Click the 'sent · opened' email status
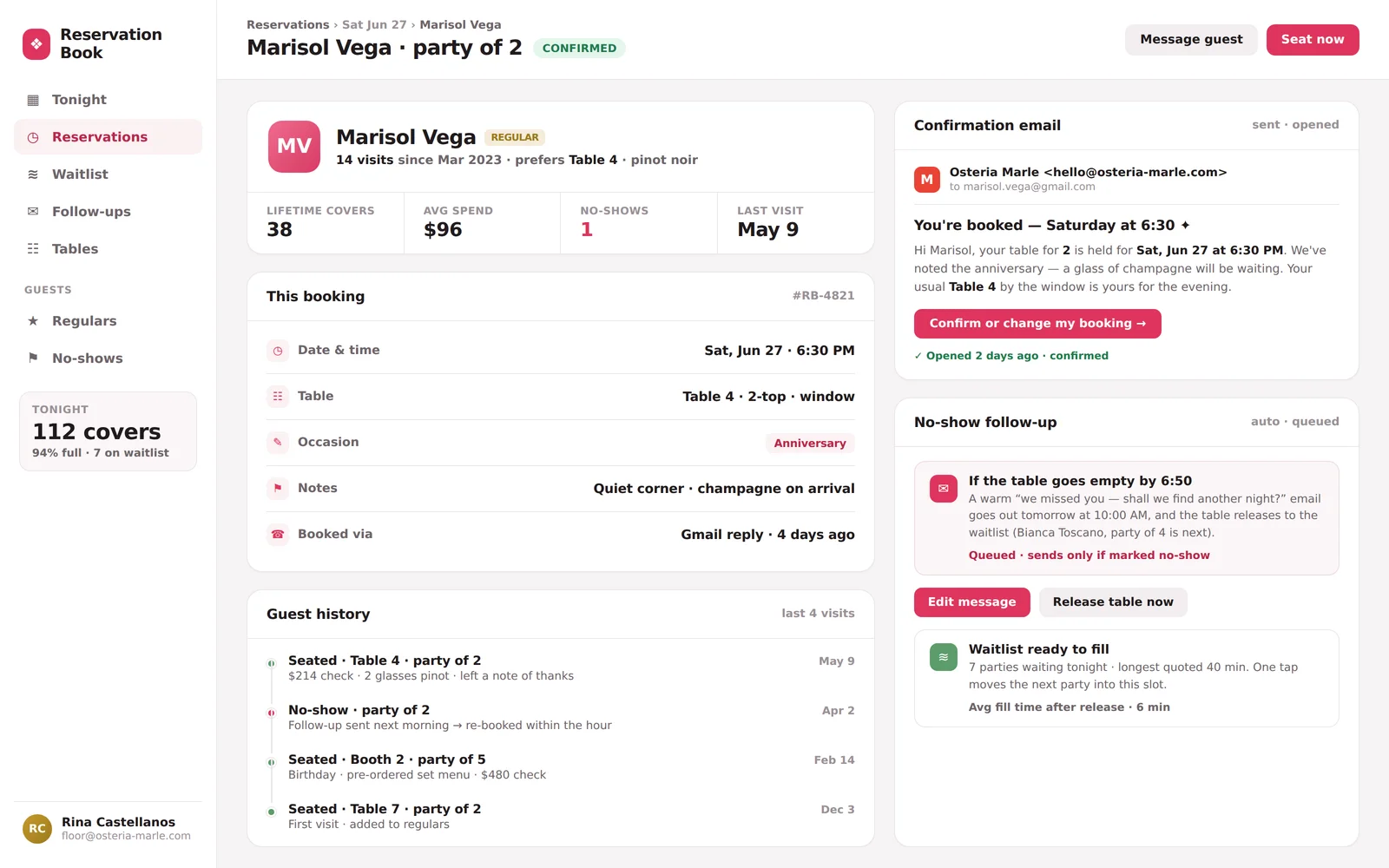The image size is (1389, 868). 1295,125
